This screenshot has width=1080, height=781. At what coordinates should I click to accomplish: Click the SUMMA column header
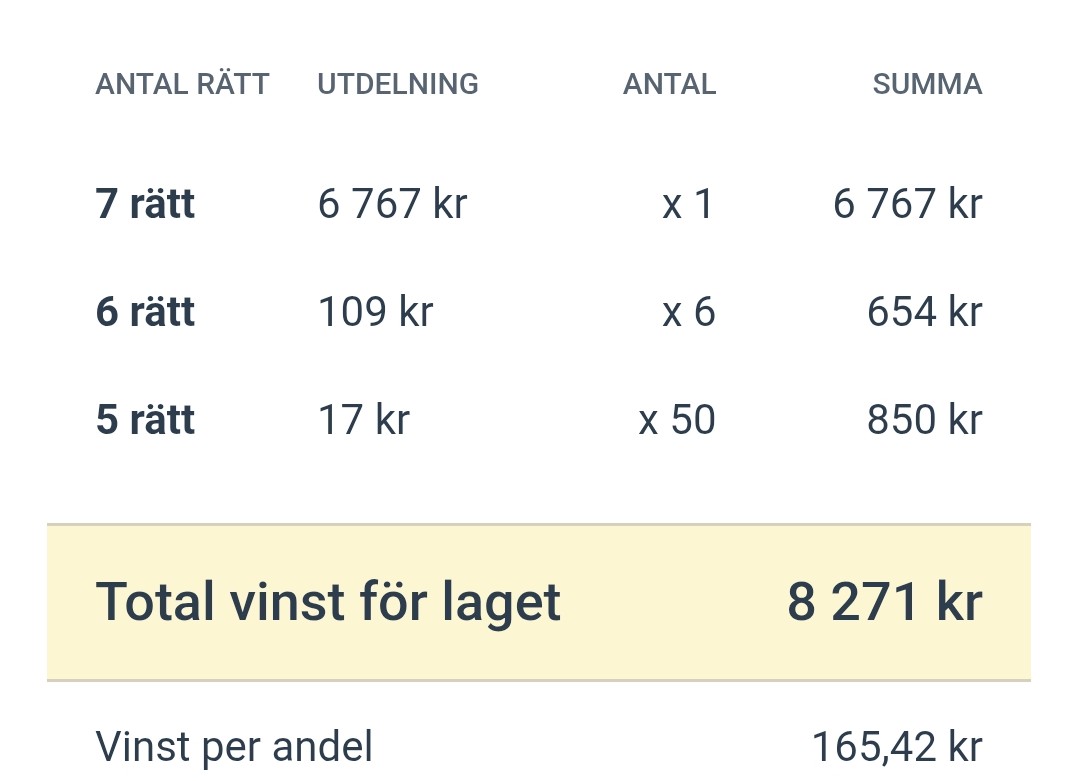pyautogui.click(x=927, y=84)
